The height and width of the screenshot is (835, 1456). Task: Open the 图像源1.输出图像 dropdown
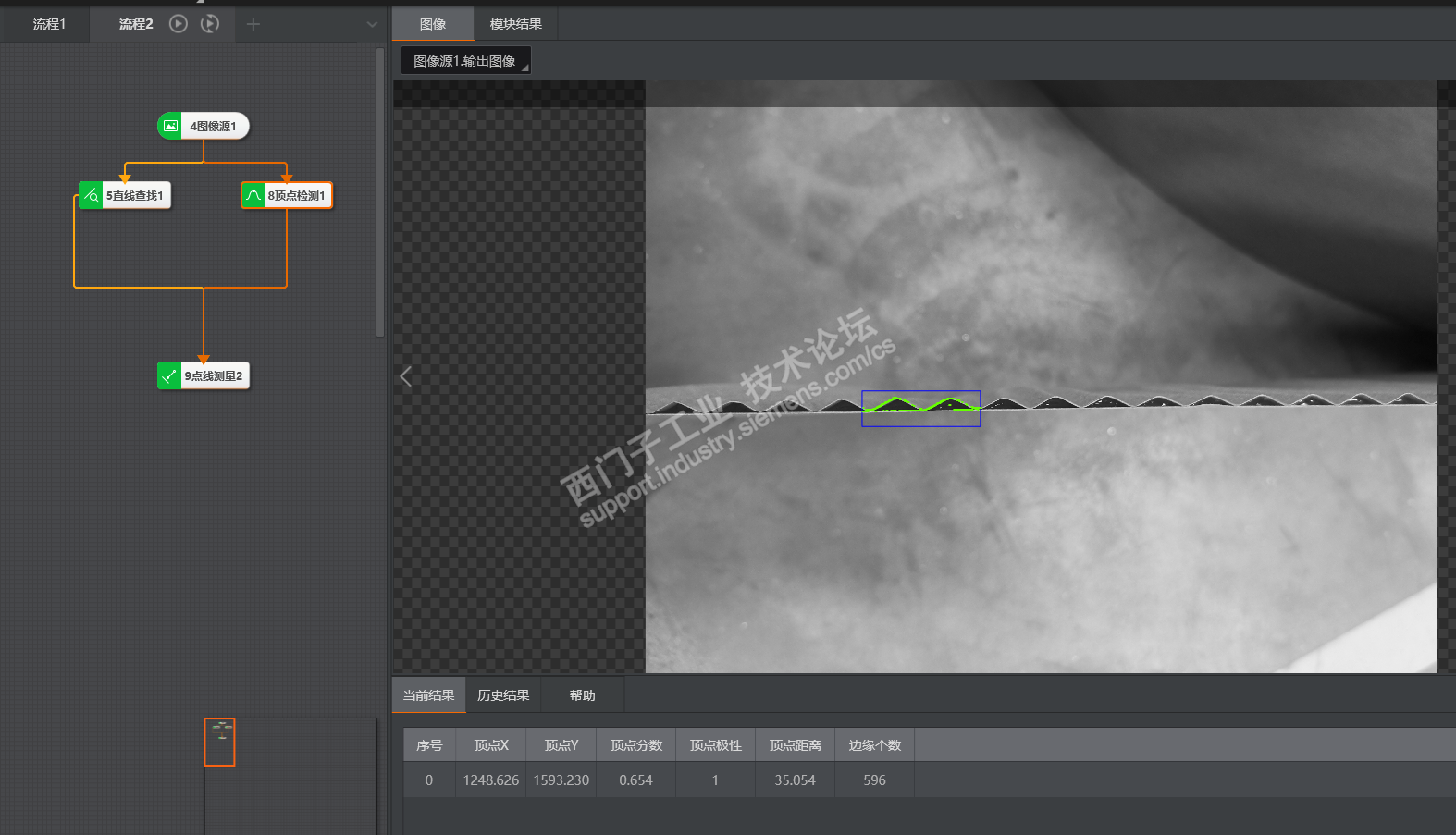point(466,61)
